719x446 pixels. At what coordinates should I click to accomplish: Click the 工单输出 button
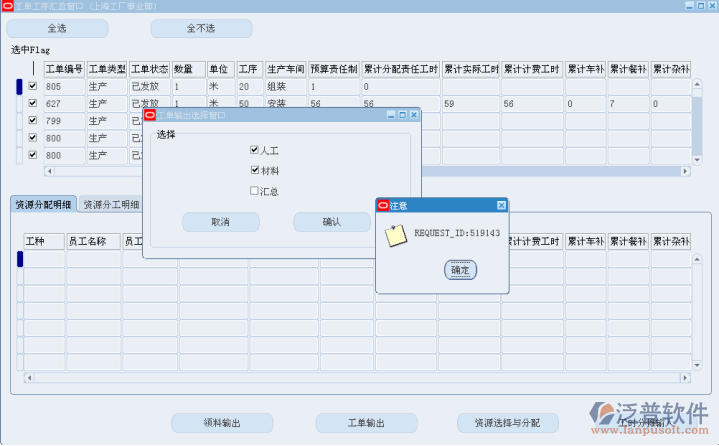(366, 423)
